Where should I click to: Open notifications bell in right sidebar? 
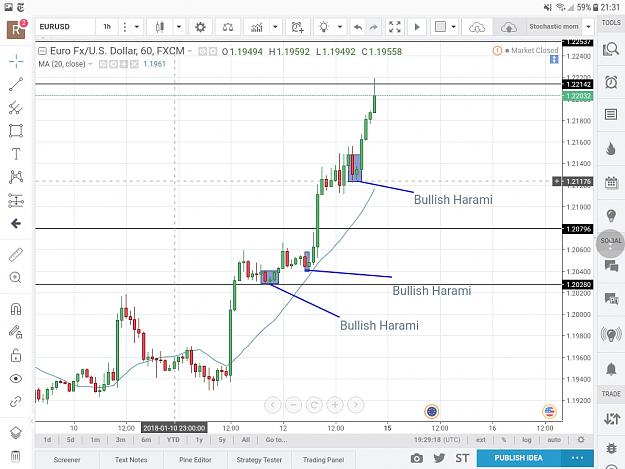pos(611,369)
